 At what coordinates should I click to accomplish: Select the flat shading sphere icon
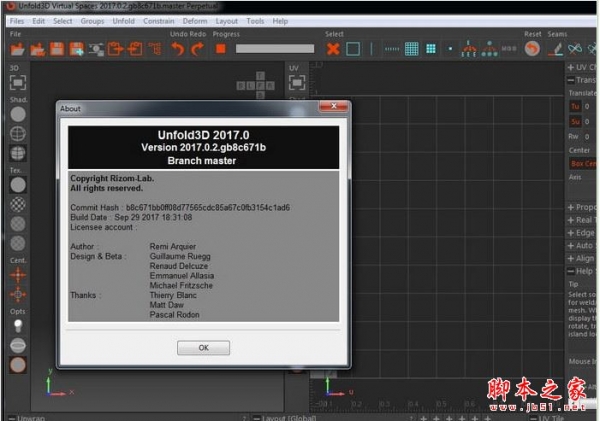pyautogui.click(x=18, y=114)
